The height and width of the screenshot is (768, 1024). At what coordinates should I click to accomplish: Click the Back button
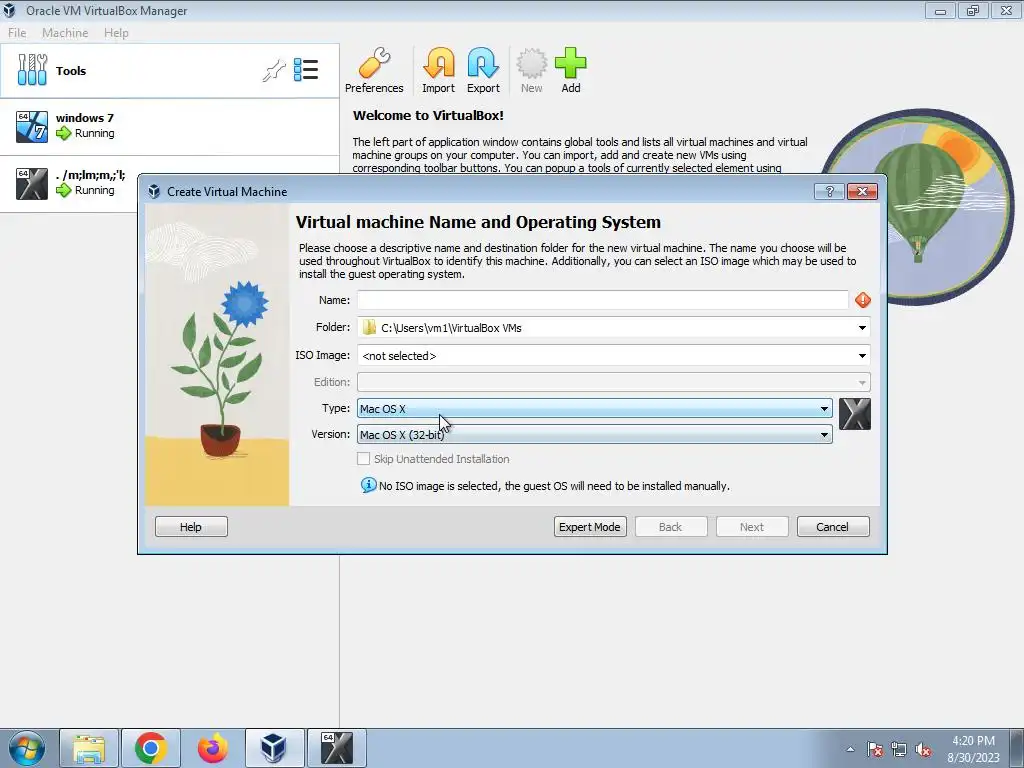(x=671, y=527)
